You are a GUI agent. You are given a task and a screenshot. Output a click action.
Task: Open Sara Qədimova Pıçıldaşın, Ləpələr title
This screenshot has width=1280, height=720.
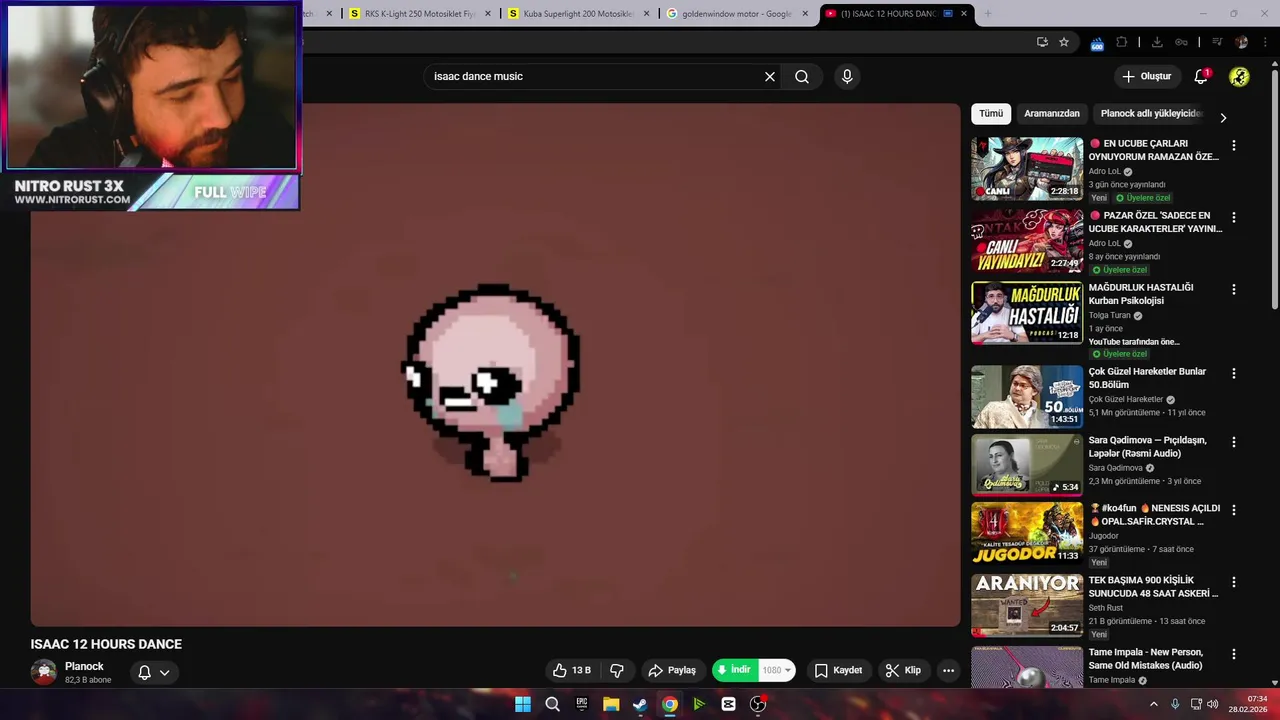coord(1148,446)
